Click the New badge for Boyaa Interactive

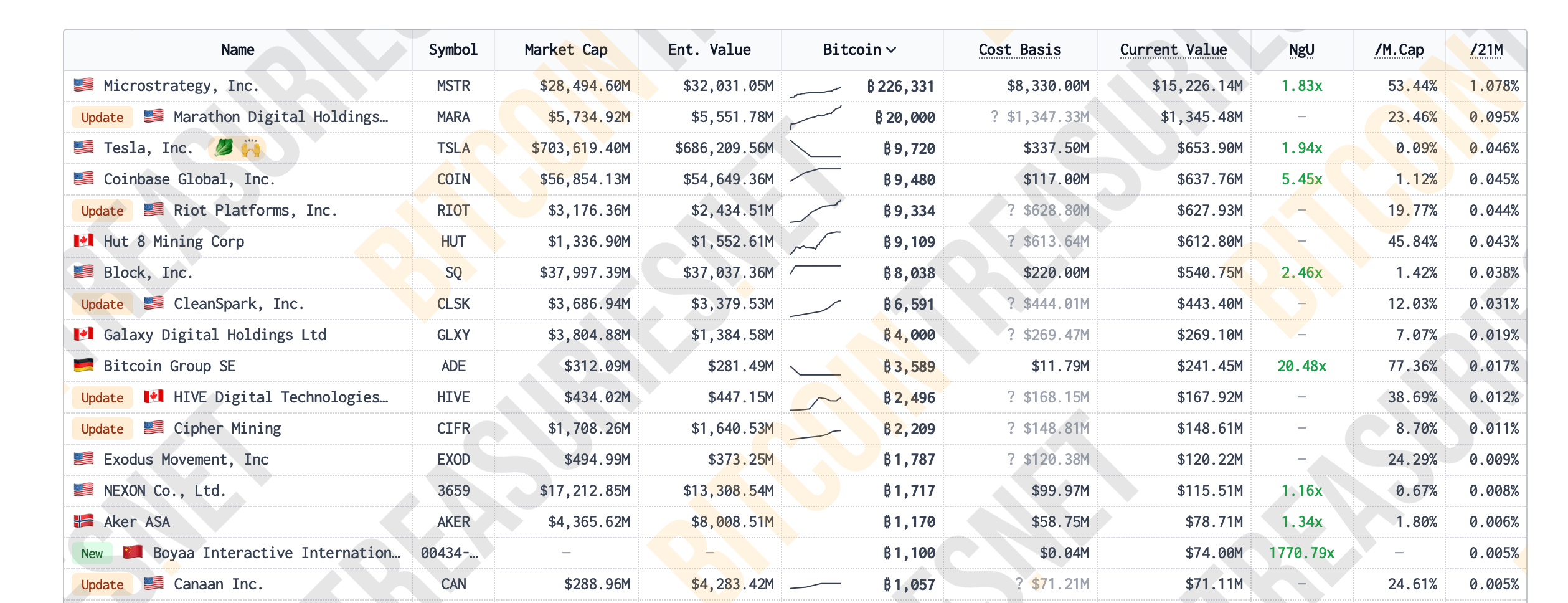[92, 553]
